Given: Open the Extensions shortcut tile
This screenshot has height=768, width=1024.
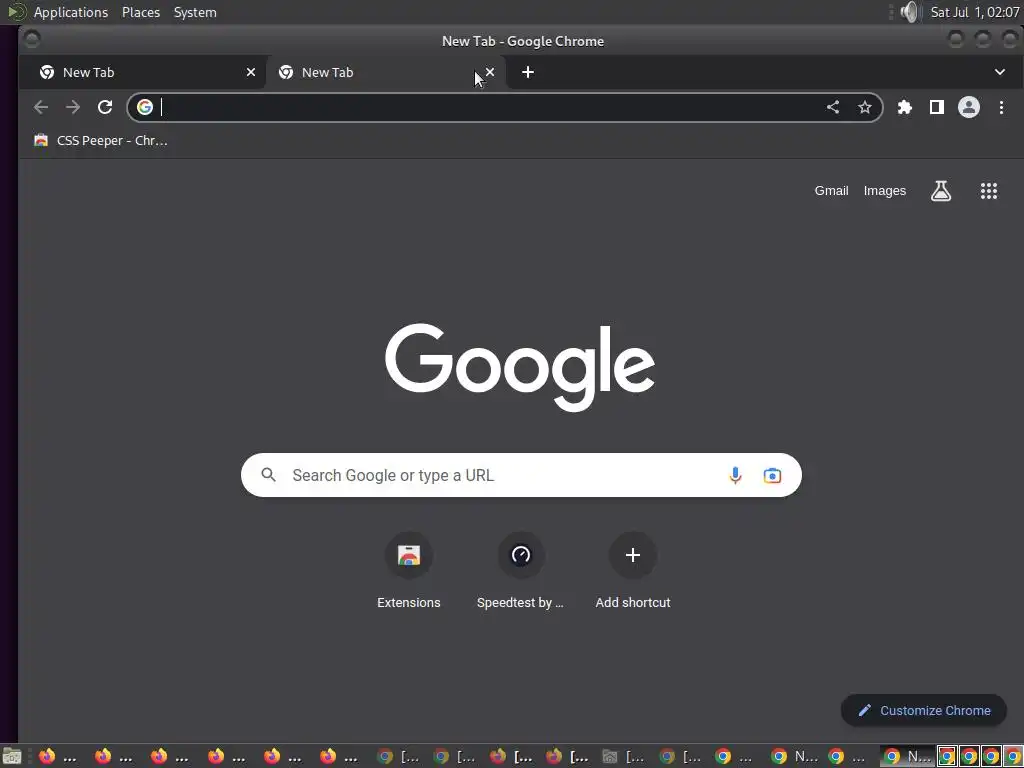Looking at the screenshot, I should 409,571.
